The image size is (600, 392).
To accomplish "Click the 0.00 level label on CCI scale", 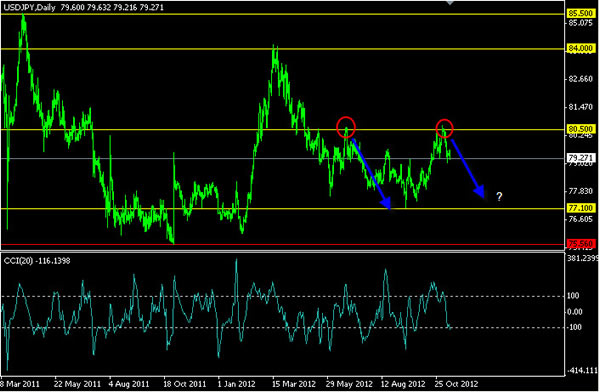I will (x=574, y=312).
